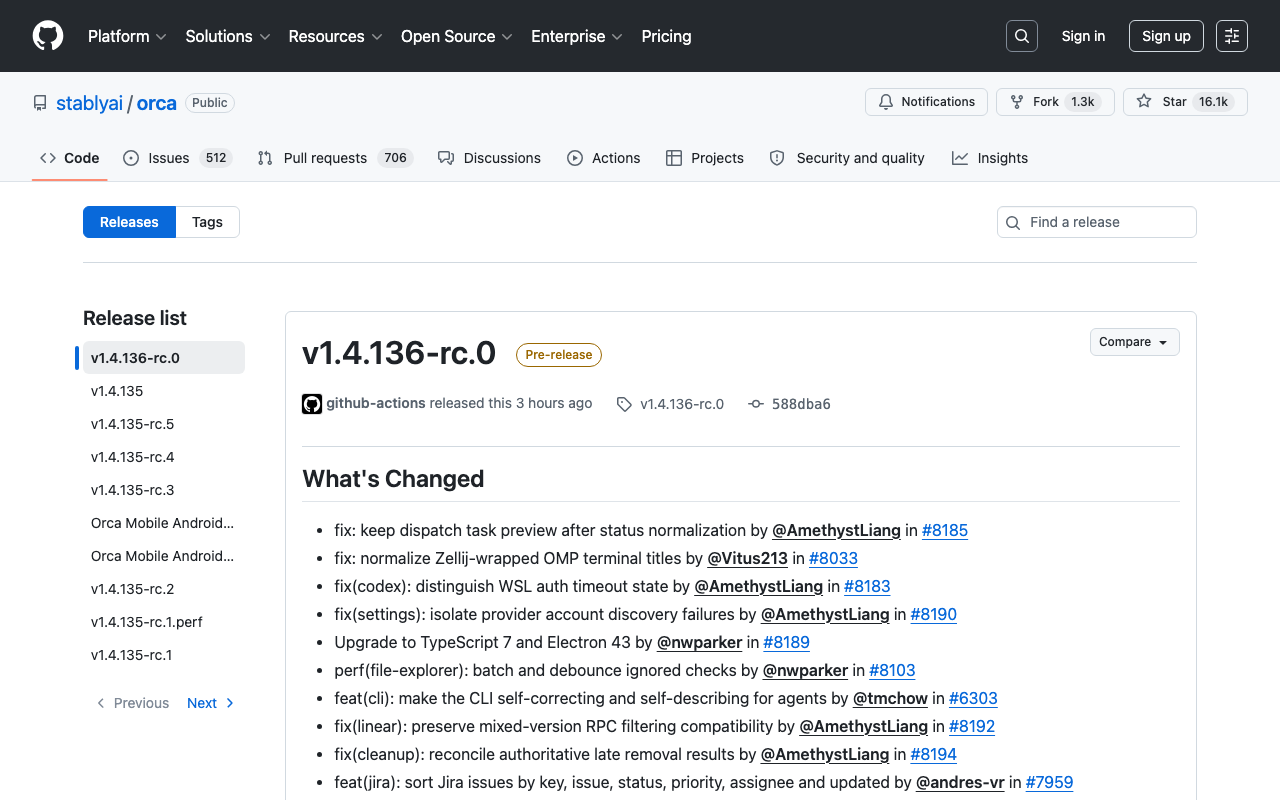Click the Star count 16.1k
The image size is (1280, 800).
click(x=1213, y=102)
